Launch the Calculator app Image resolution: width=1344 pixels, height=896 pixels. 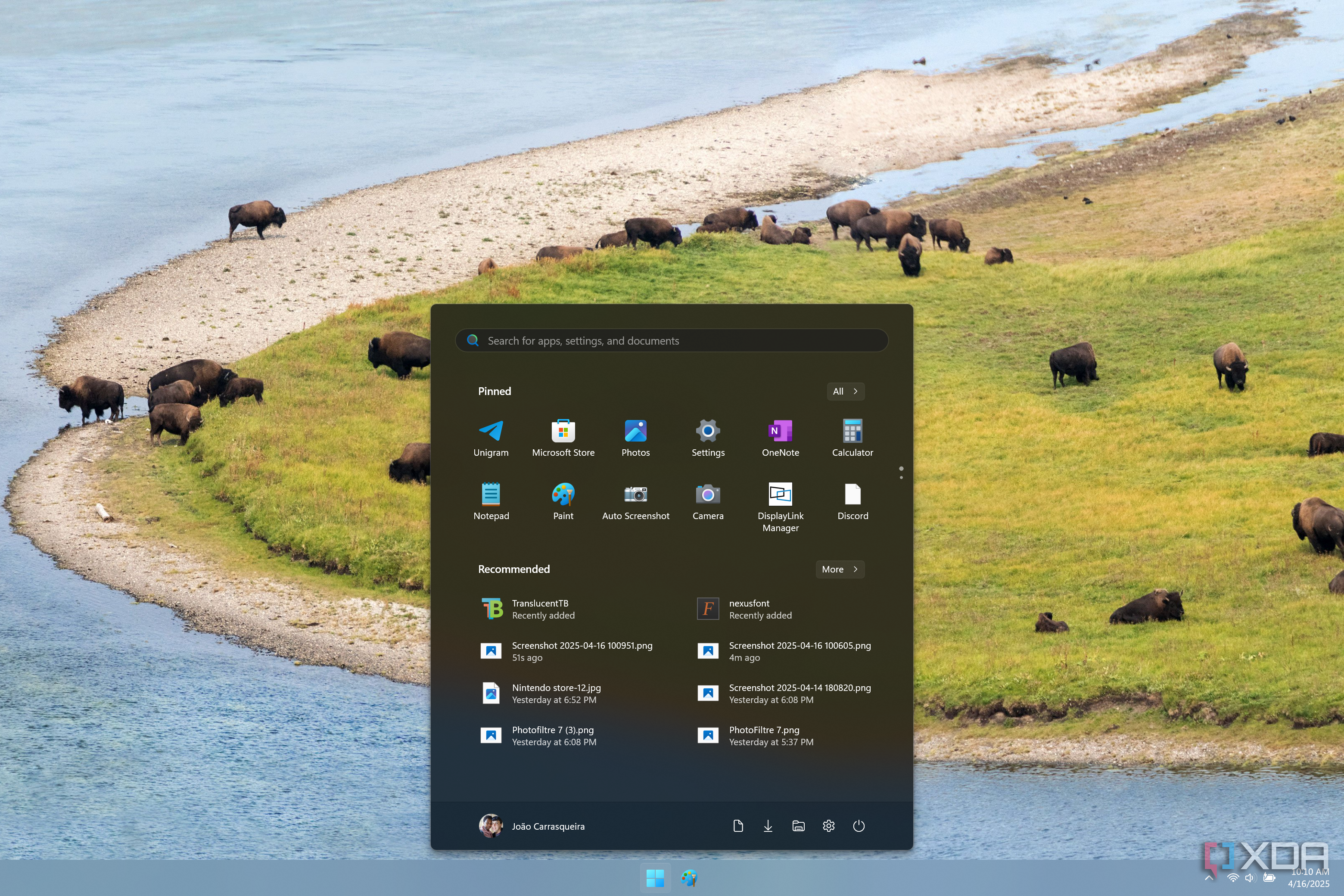tap(852, 438)
